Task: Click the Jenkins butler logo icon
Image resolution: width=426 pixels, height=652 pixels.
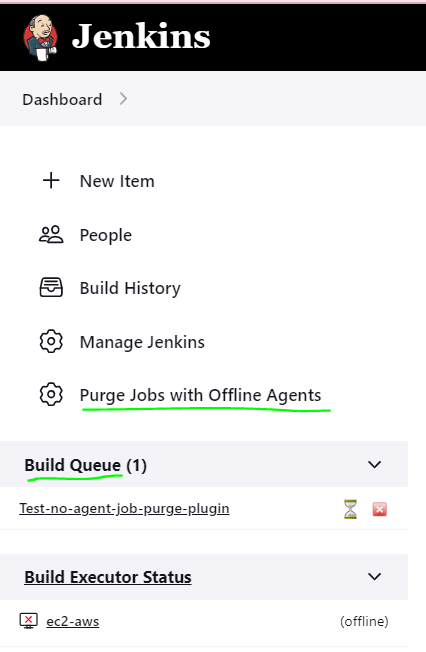Action: point(40,38)
